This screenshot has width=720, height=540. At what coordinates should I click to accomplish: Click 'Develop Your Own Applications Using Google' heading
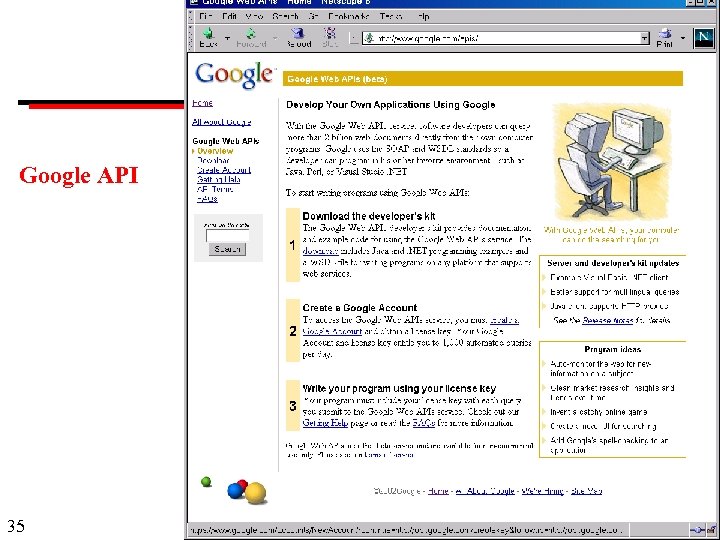(x=390, y=105)
